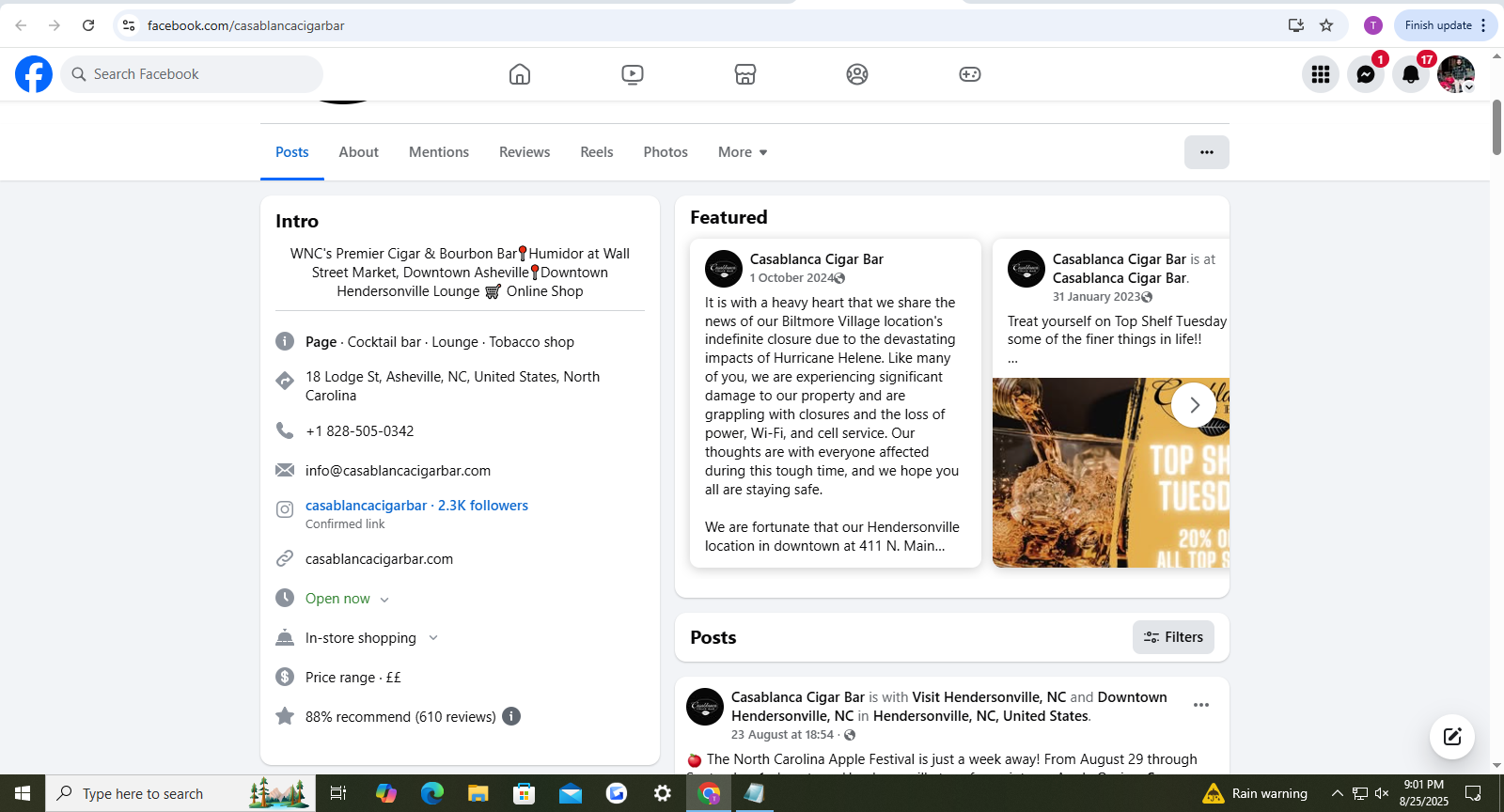The image size is (1504, 812).
Task: Click the browser reload icon
Action: 88,25
